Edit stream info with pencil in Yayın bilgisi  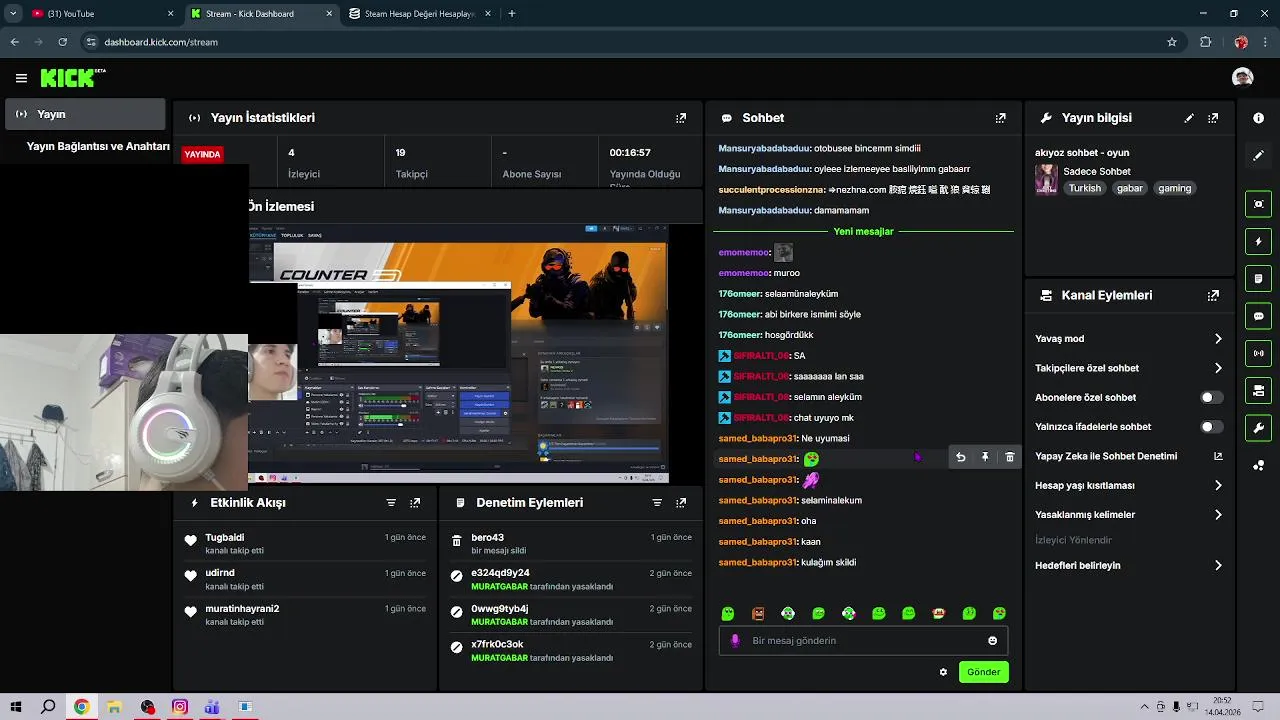1189,118
